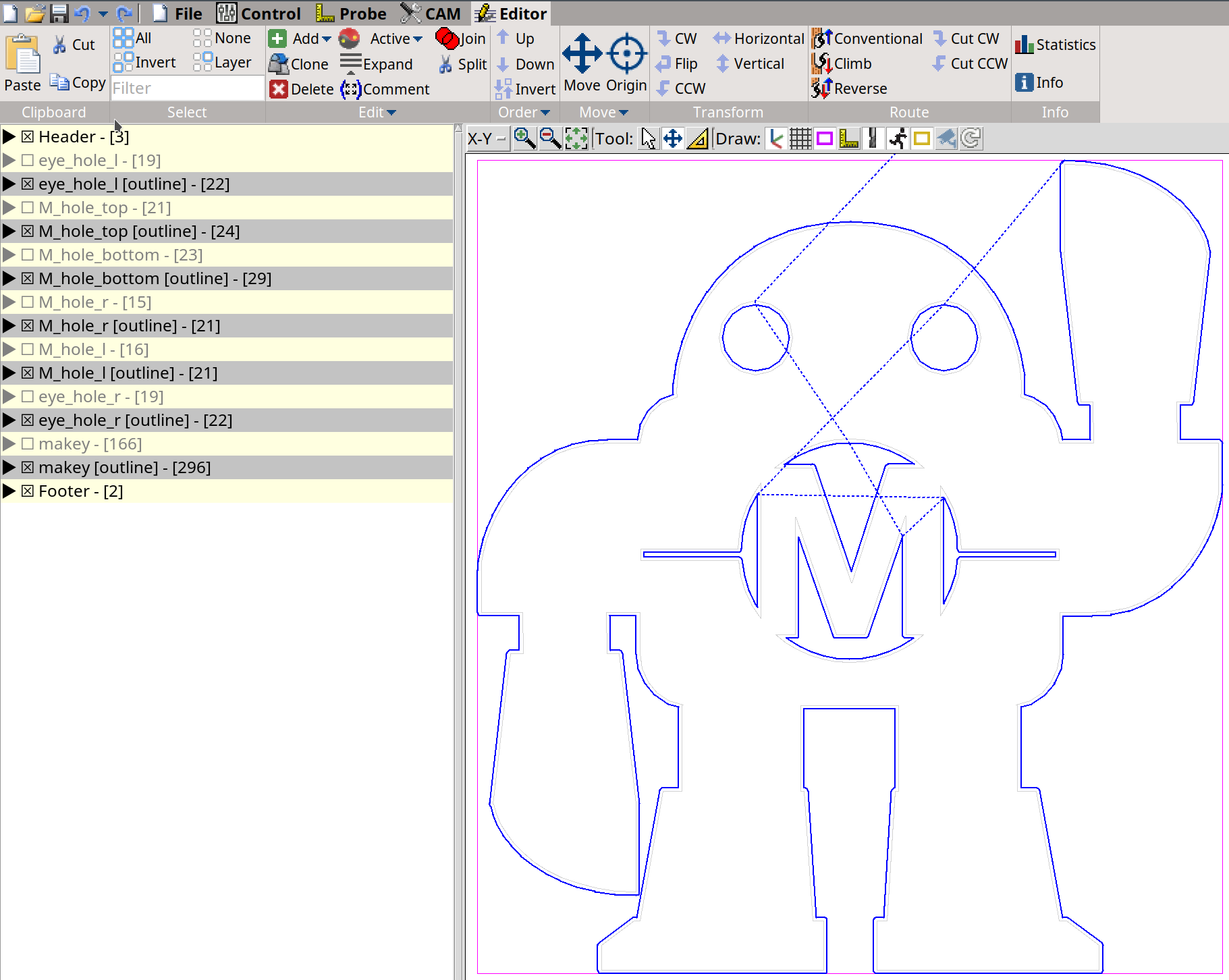
Task: Click the Open folder icon
Action: pos(34,13)
